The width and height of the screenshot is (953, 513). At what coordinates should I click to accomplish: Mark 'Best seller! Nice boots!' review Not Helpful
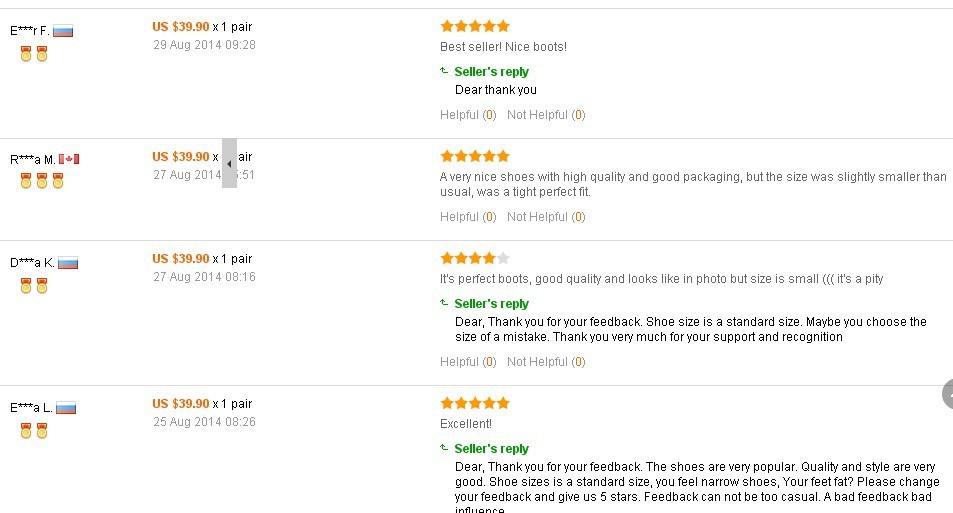coord(546,115)
